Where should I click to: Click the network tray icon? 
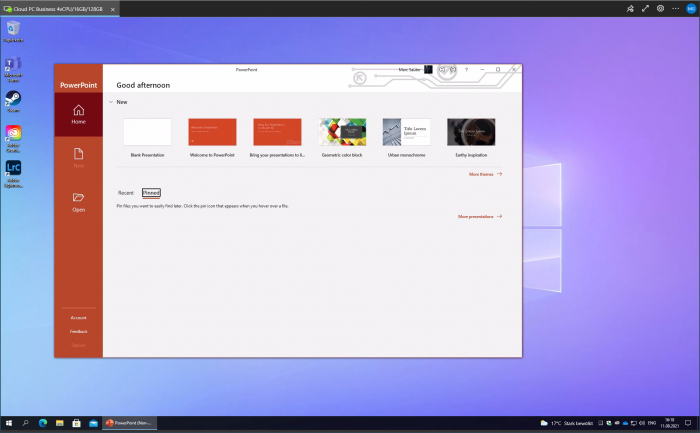point(633,423)
